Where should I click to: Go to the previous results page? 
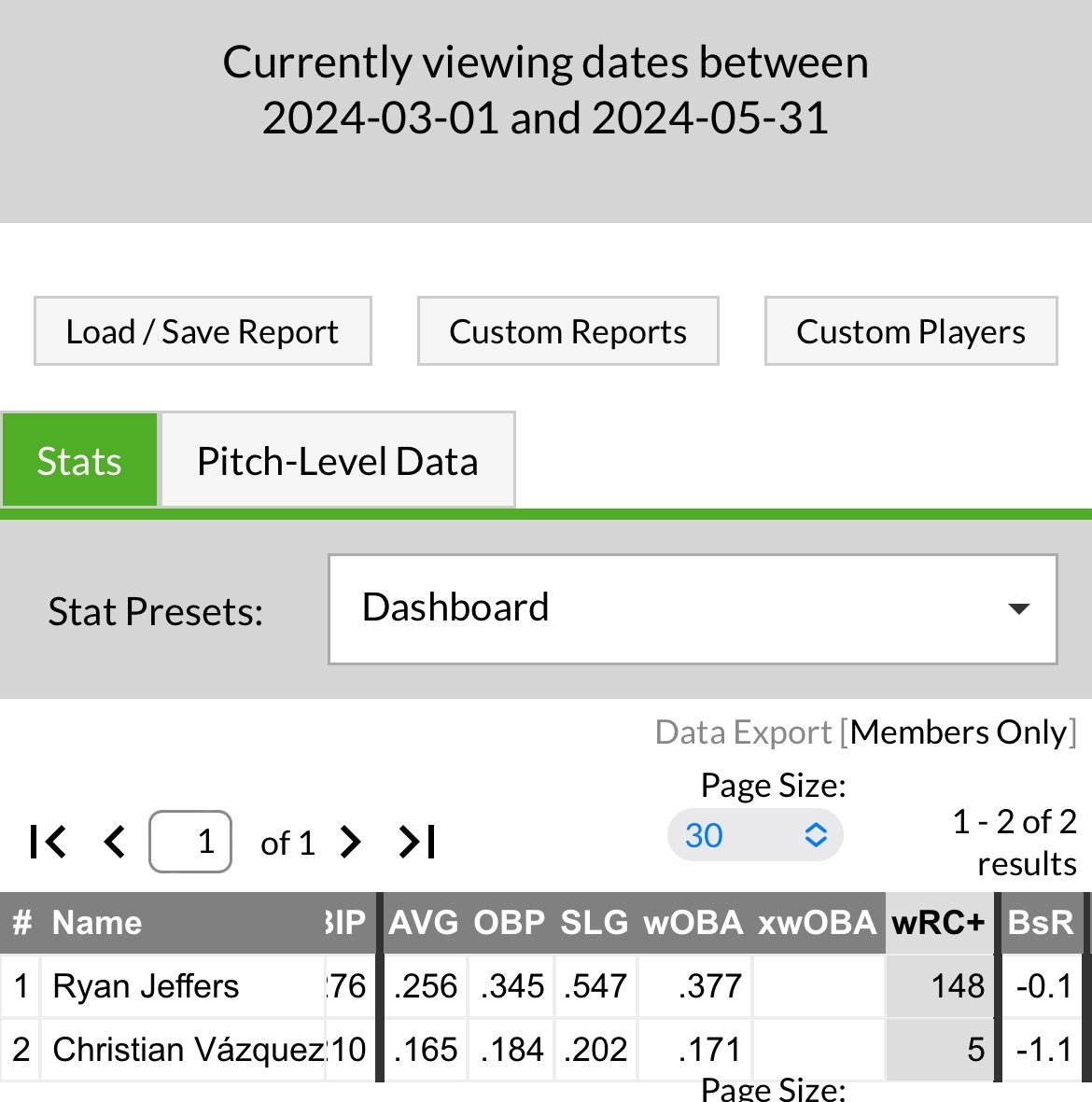tap(114, 842)
